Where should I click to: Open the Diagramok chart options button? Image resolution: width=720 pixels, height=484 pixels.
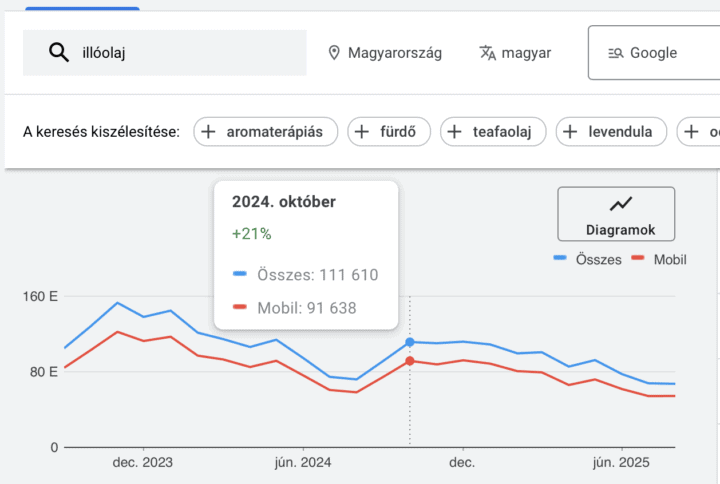tap(616, 213)
